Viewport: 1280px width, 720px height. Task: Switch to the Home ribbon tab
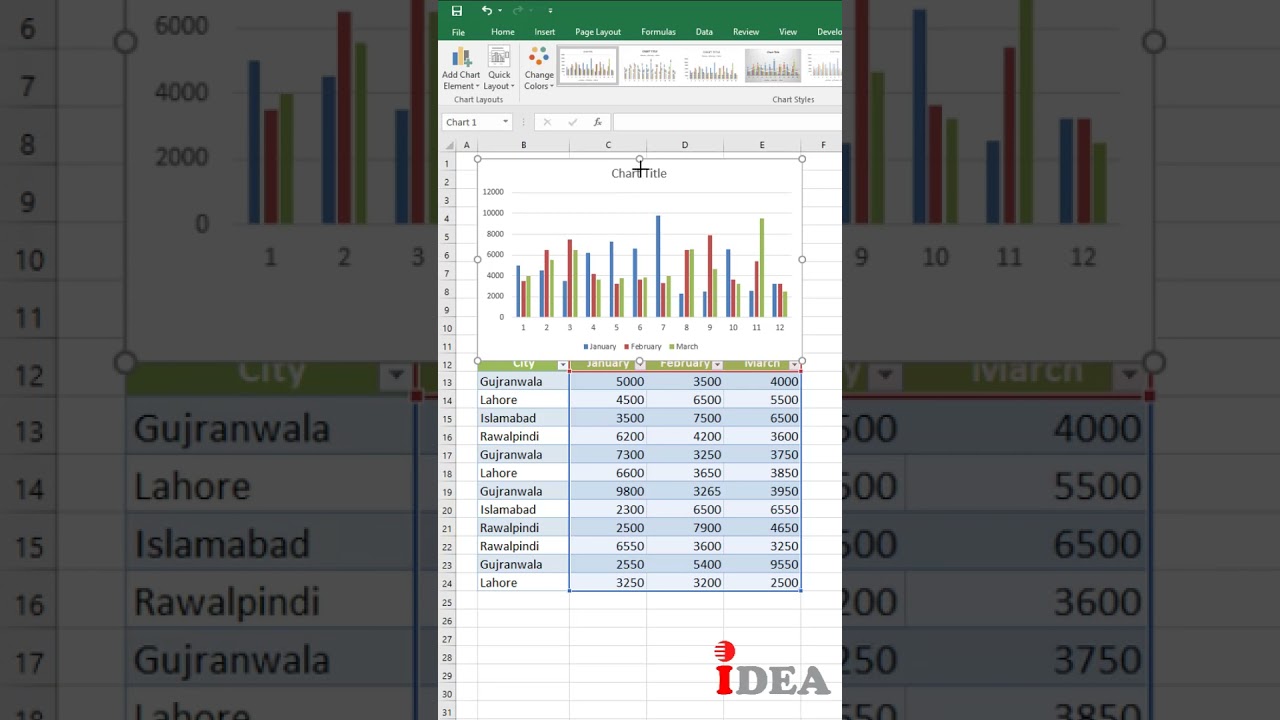click(502, 32)
